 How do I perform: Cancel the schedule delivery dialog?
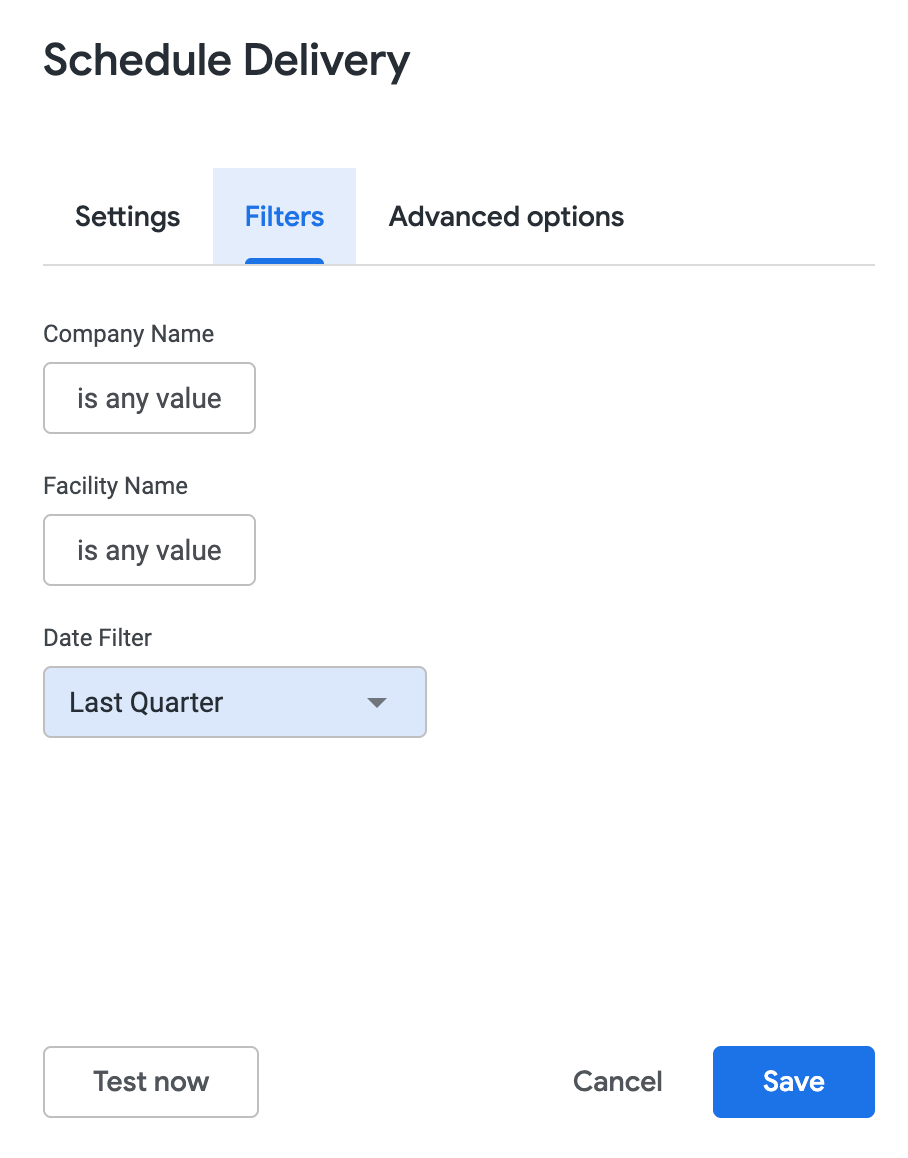[x=617, y=1081]
